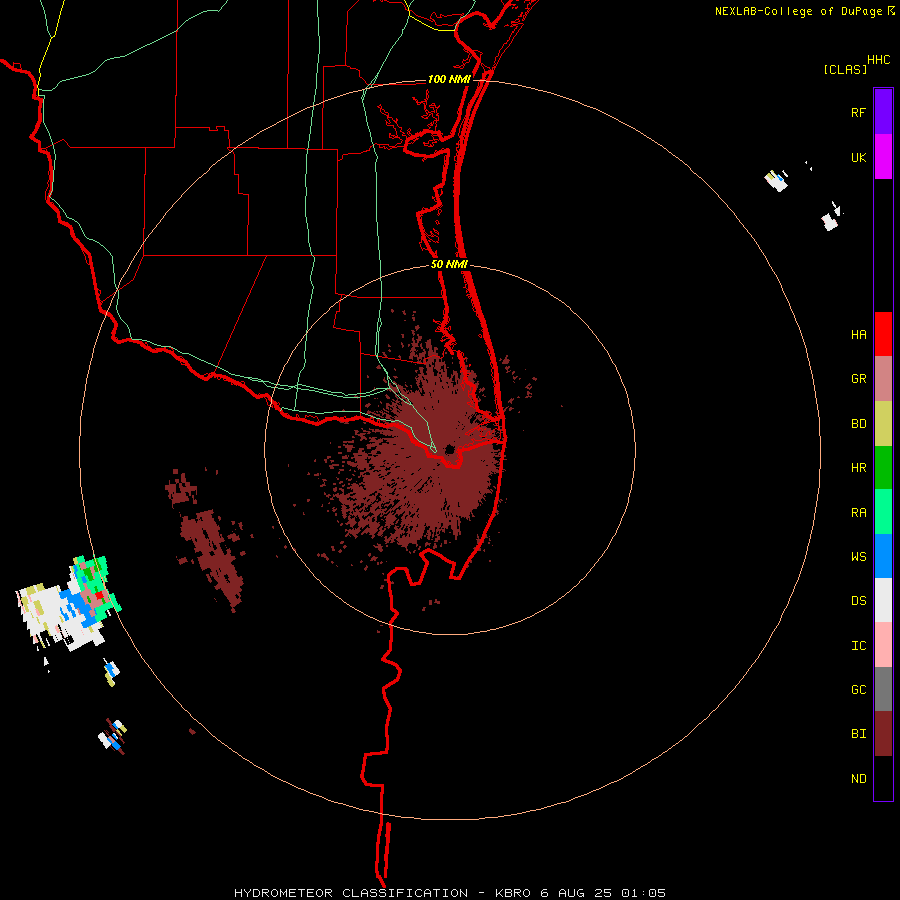
Task: Select the BD yellow legend block
Action: pyautogui.click(x=883, y=424)
